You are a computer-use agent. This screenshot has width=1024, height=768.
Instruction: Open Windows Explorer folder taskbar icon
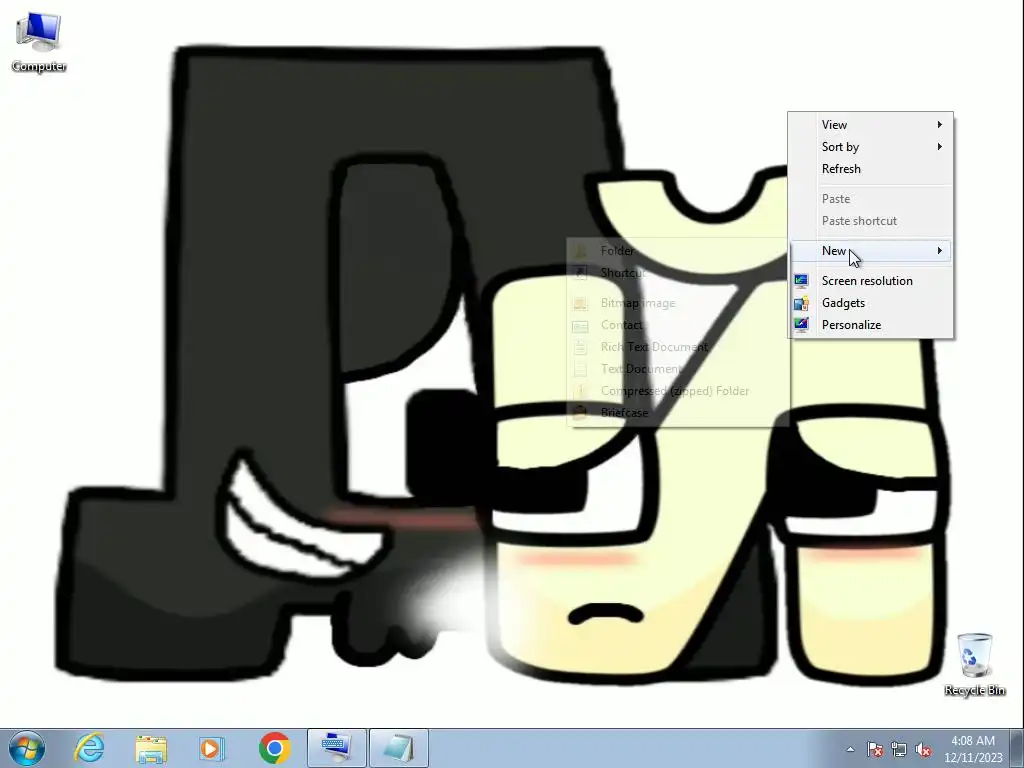pyautogui.click(x=151, y=748)
